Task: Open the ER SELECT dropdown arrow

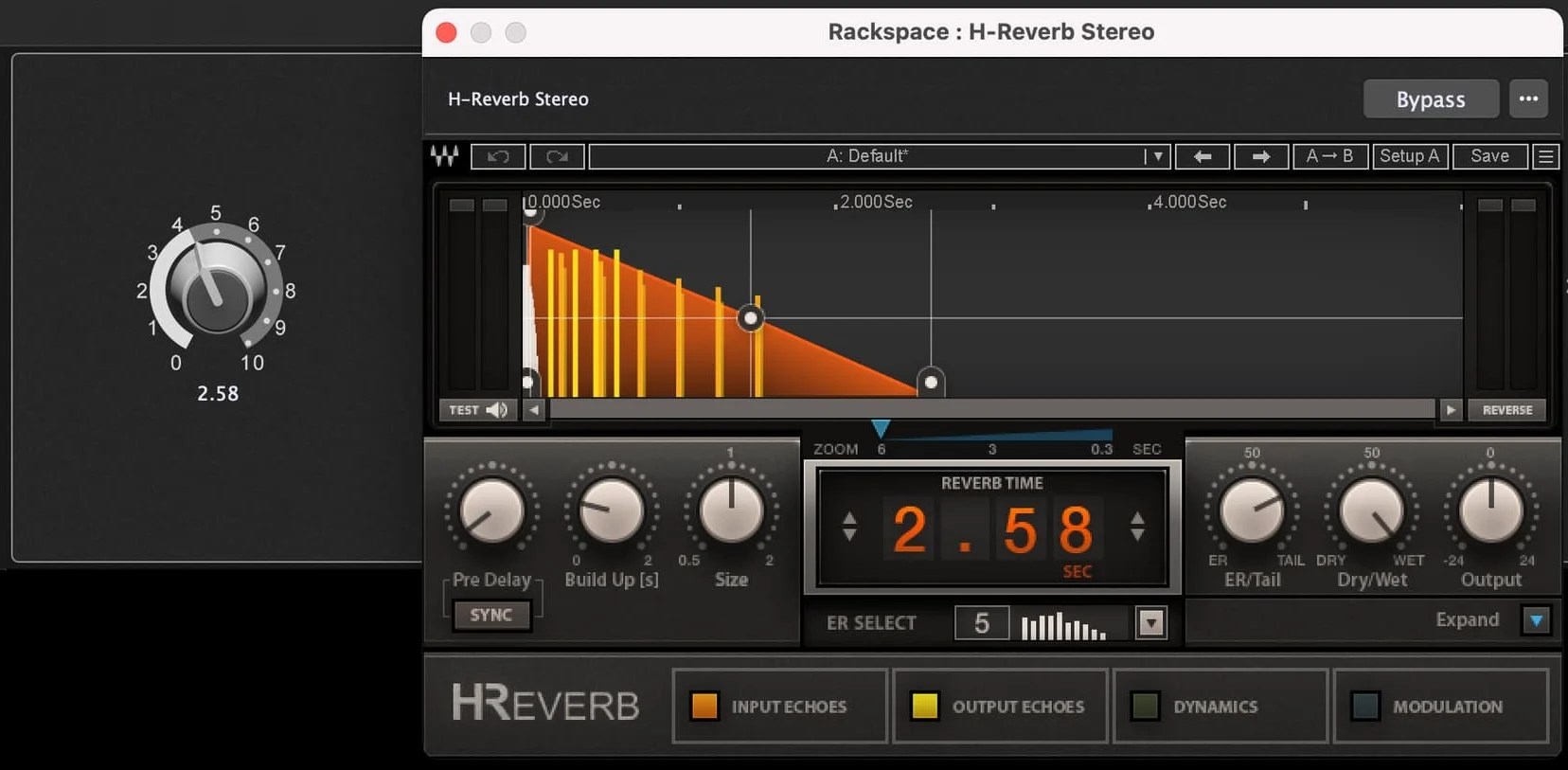Action: tap(1150, 623)
